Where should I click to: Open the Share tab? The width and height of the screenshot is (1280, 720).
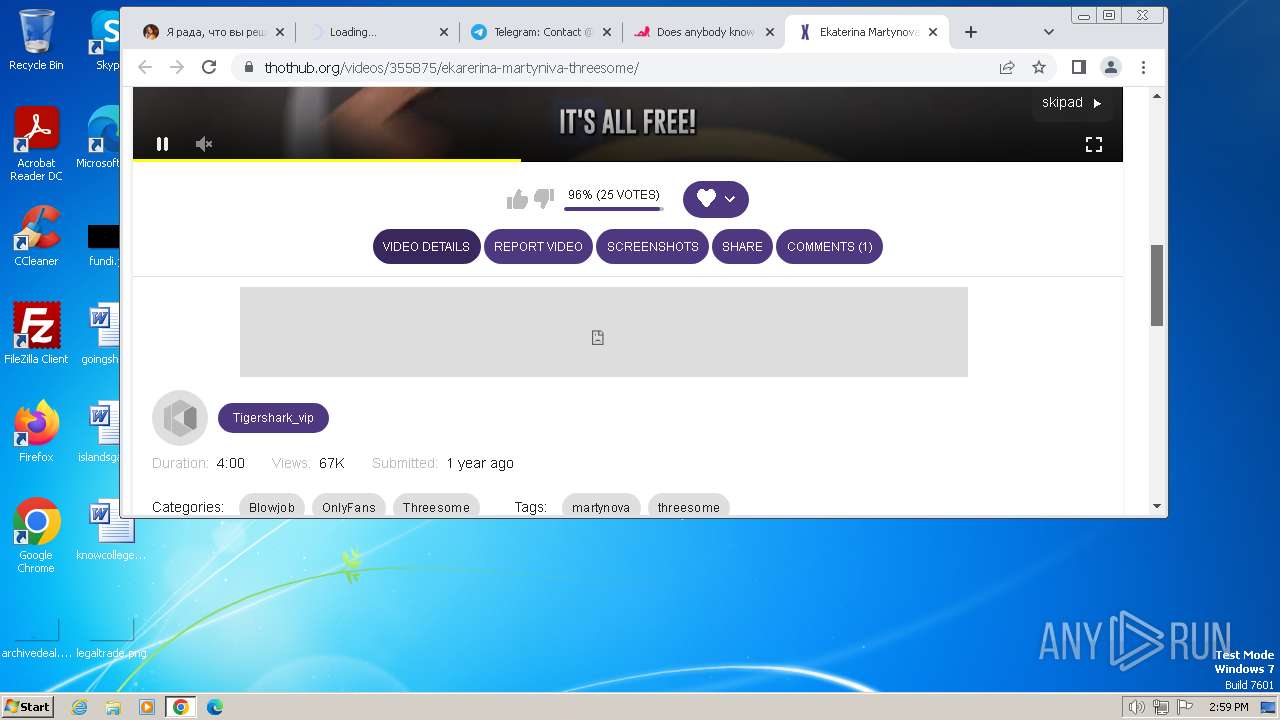tap(742, 247)
